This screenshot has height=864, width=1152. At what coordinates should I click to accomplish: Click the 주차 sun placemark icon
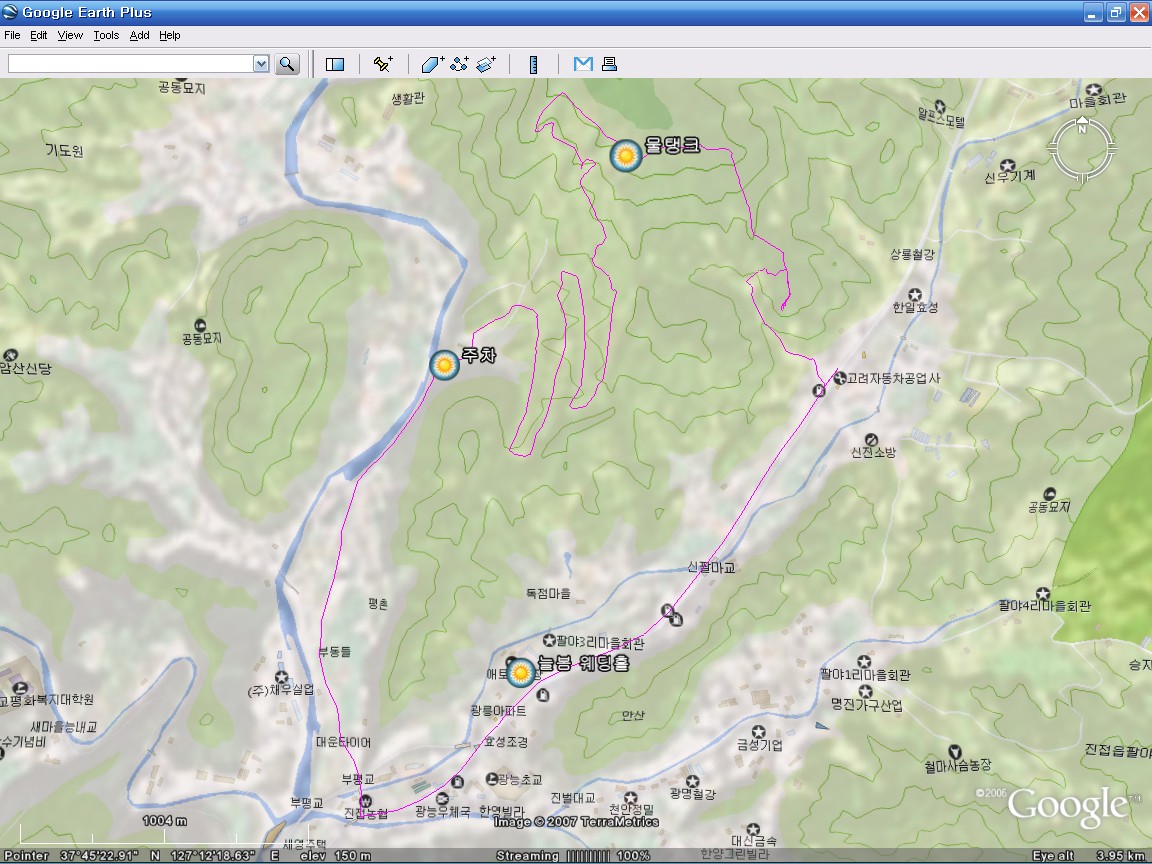(x=444, y=365)
